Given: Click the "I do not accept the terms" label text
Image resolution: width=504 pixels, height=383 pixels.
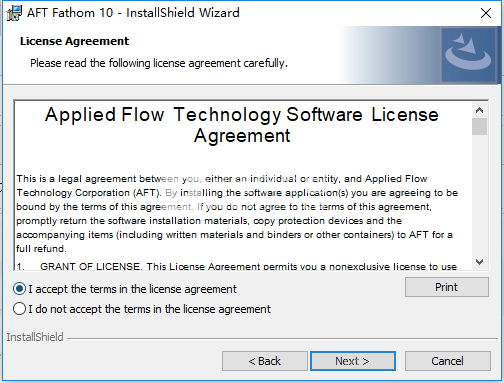Looking at the screenshot, I should pos(149,309).
